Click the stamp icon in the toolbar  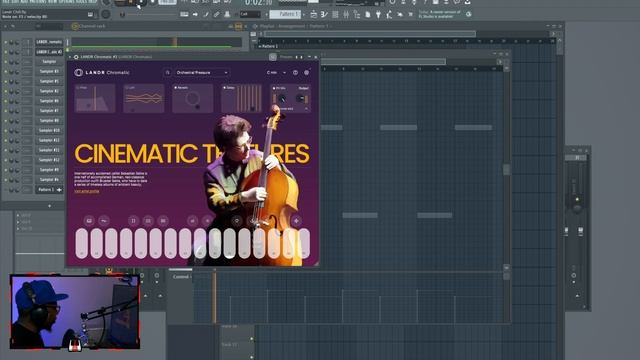(227, 14)
